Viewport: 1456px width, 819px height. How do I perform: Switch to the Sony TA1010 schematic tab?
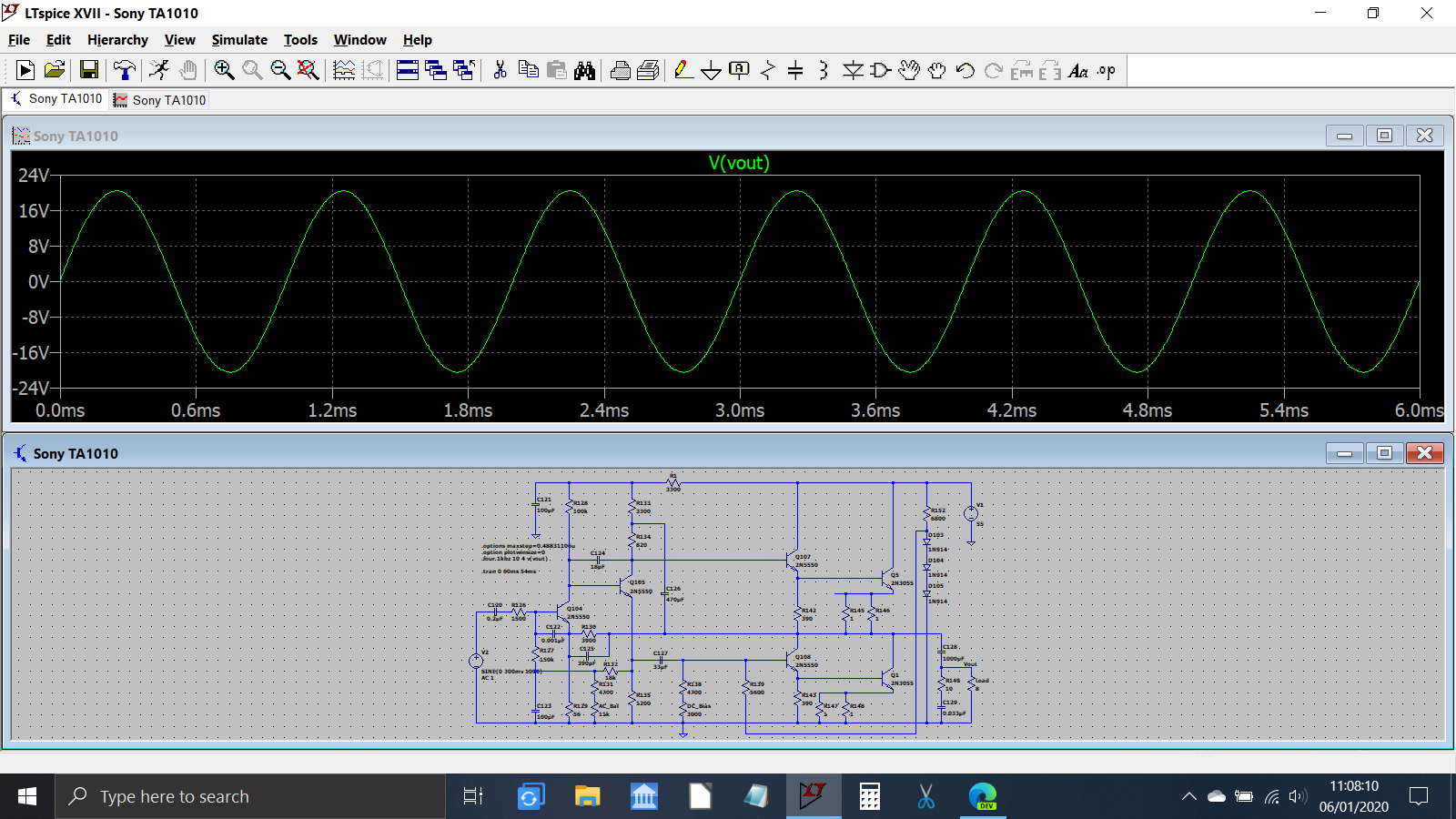click(56, 98)
